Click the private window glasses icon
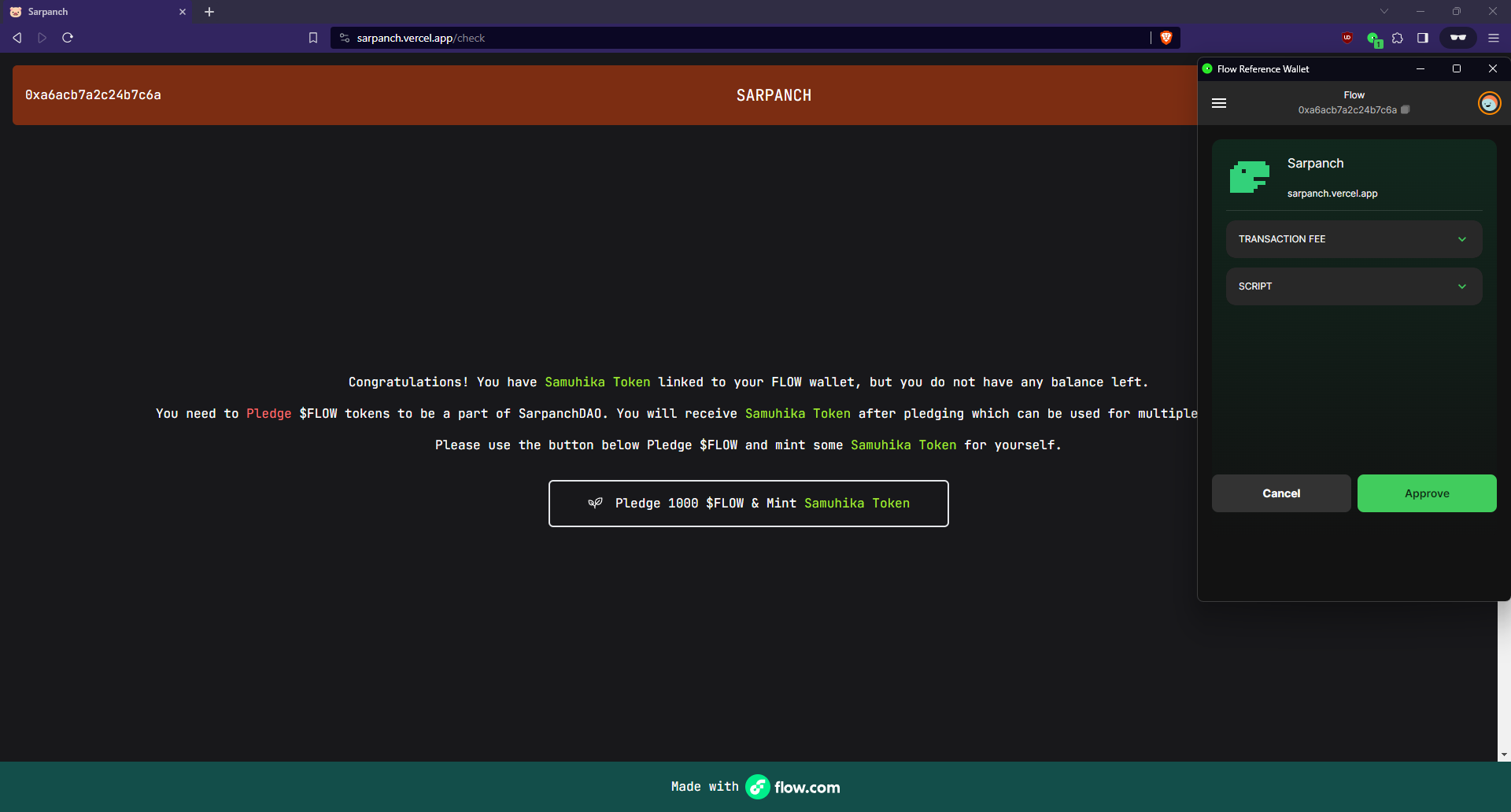The height and width of the screenshot is (812, 1511). (1458, 38)
